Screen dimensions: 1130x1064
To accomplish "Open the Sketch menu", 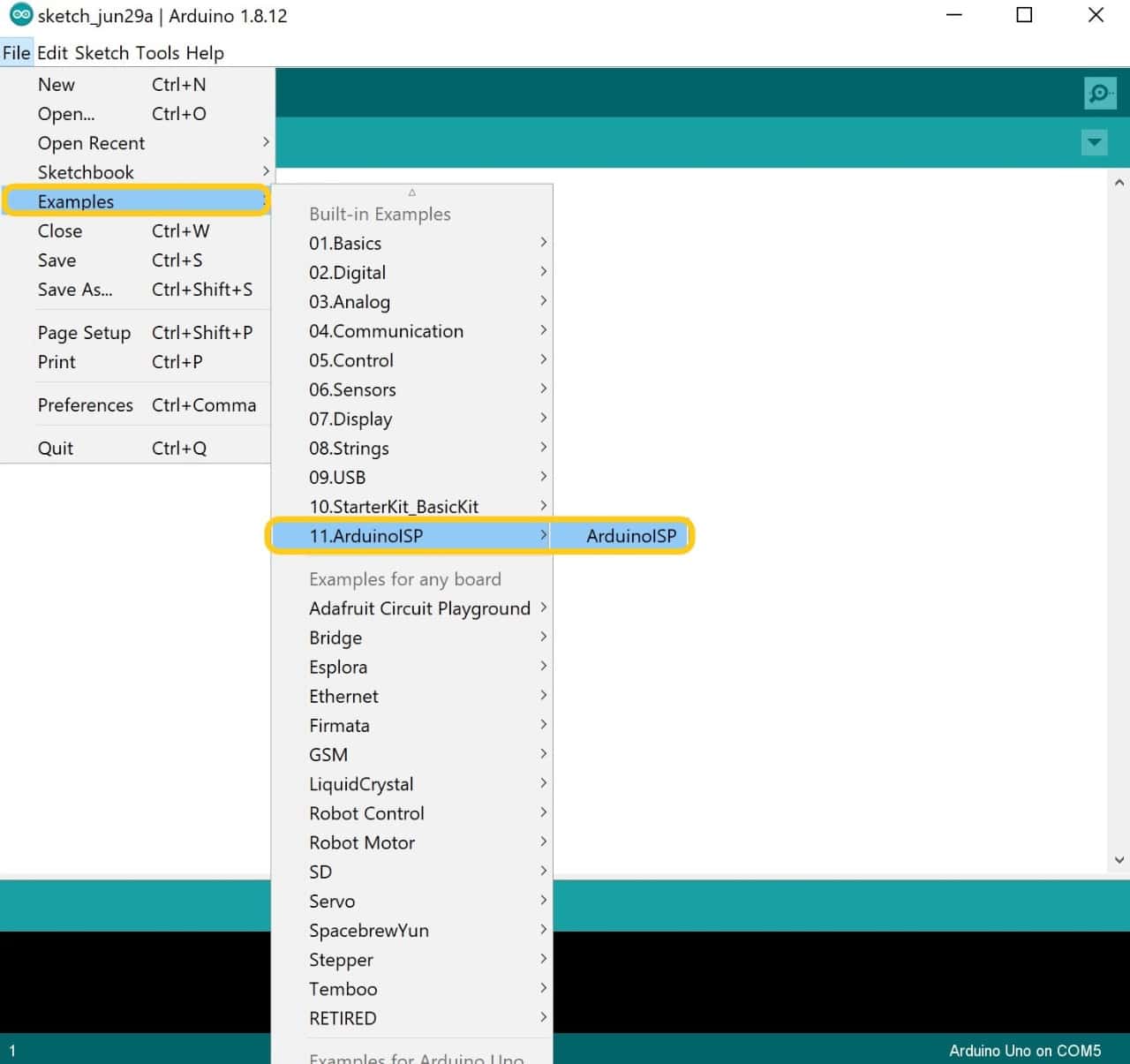I will pos(102,53).
